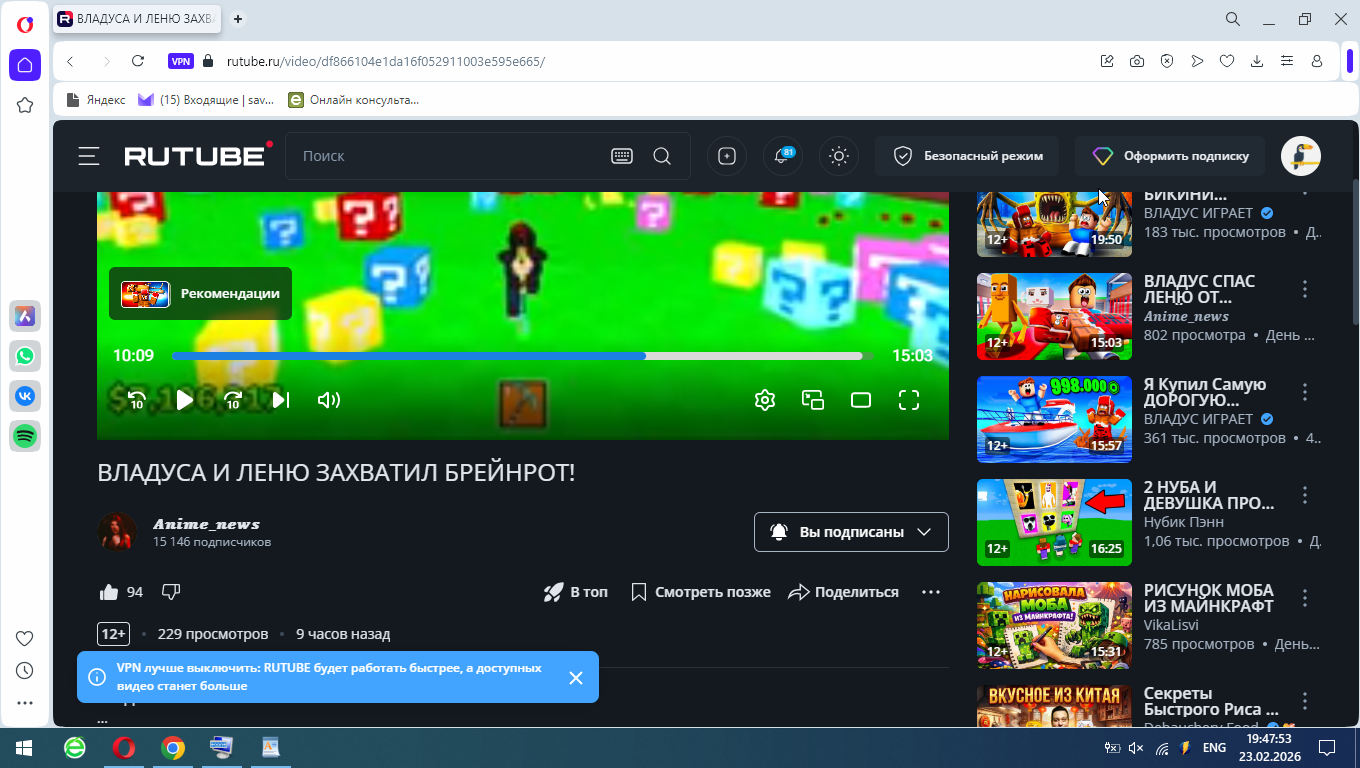Switch video to fullscreen

click(909, 400)
